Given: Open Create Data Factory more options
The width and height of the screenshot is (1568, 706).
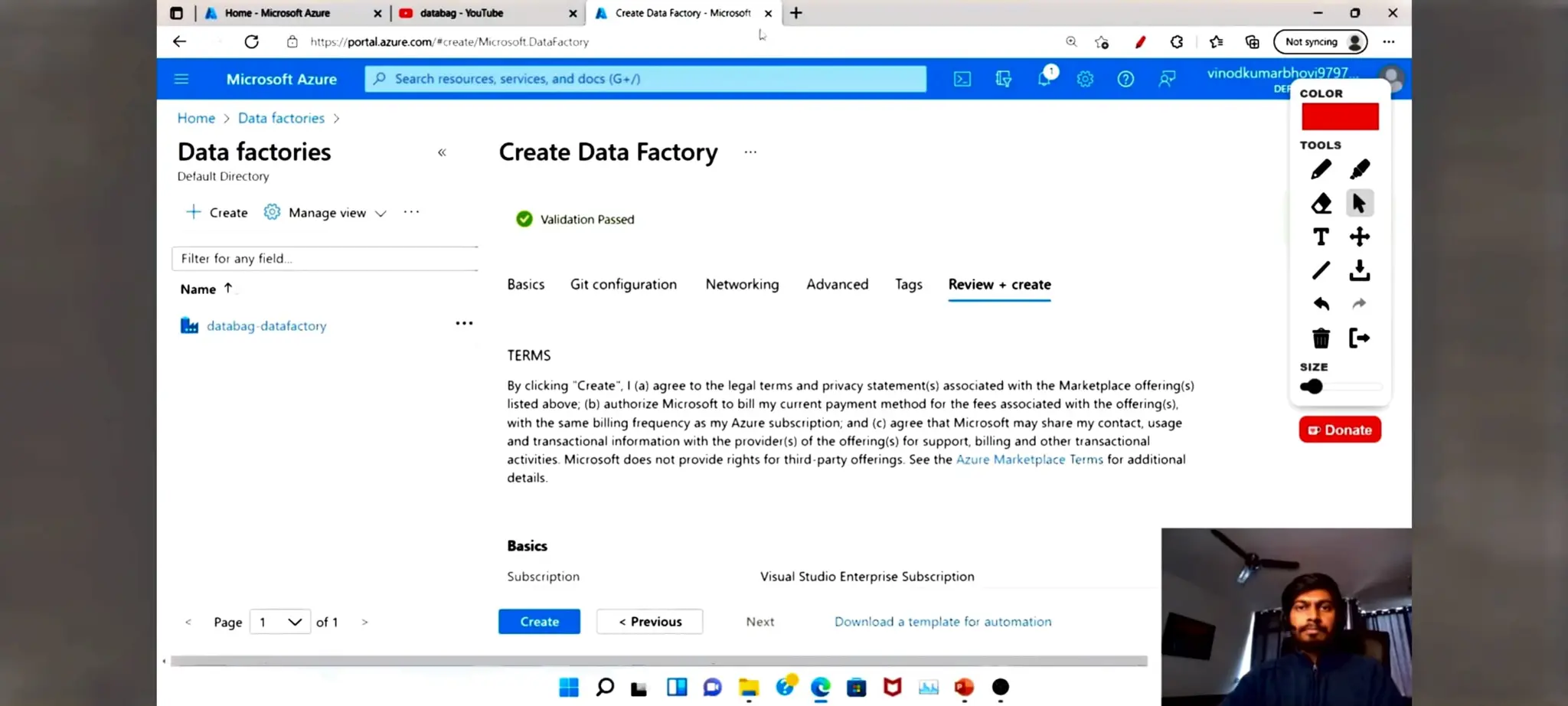Looking at the screenshot, I should tap(750, 152).
